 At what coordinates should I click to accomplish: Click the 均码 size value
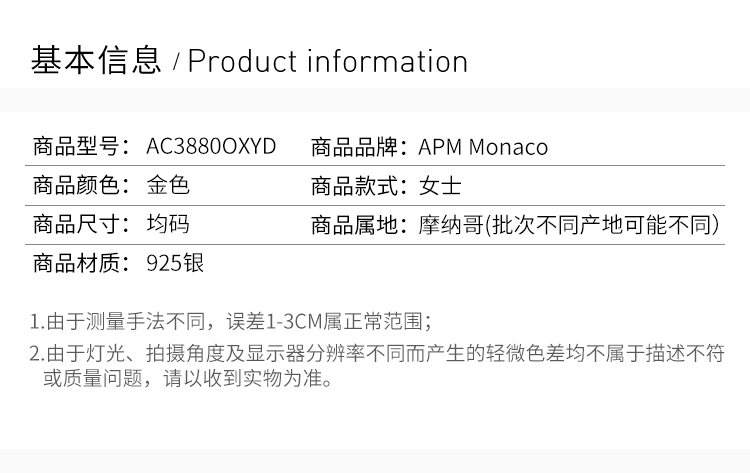coord(168,225)
